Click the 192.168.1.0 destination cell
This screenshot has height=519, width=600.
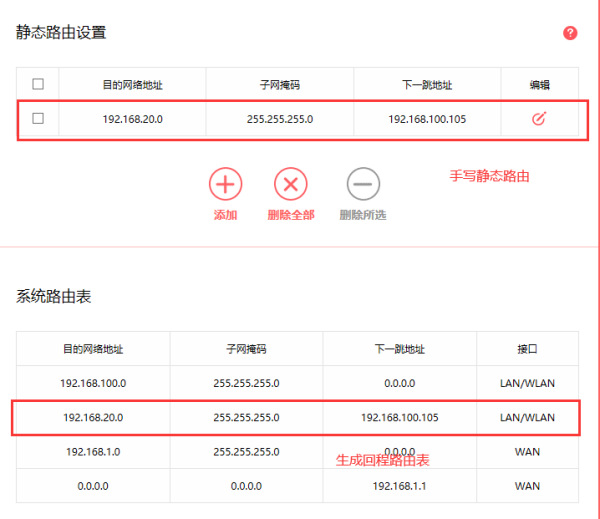click(93, 451)
